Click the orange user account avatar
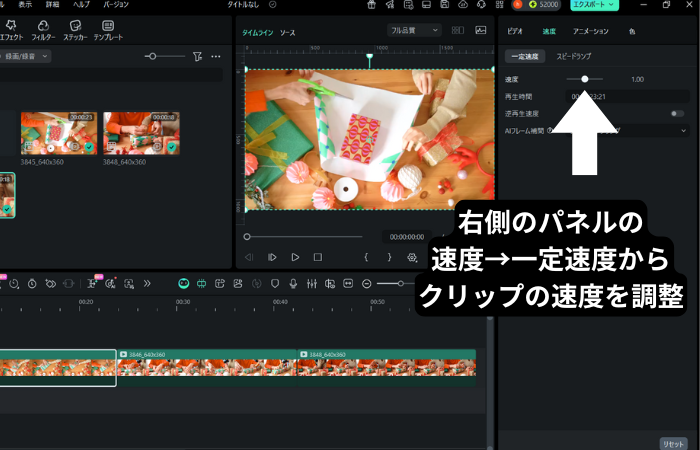Image resolution: width=700 pixels, height=450 pixels. [518, 4]
